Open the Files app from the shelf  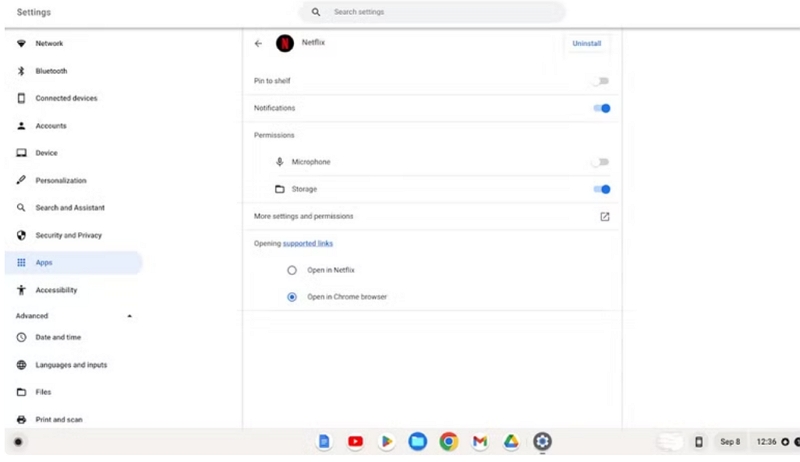pos(418,442)
